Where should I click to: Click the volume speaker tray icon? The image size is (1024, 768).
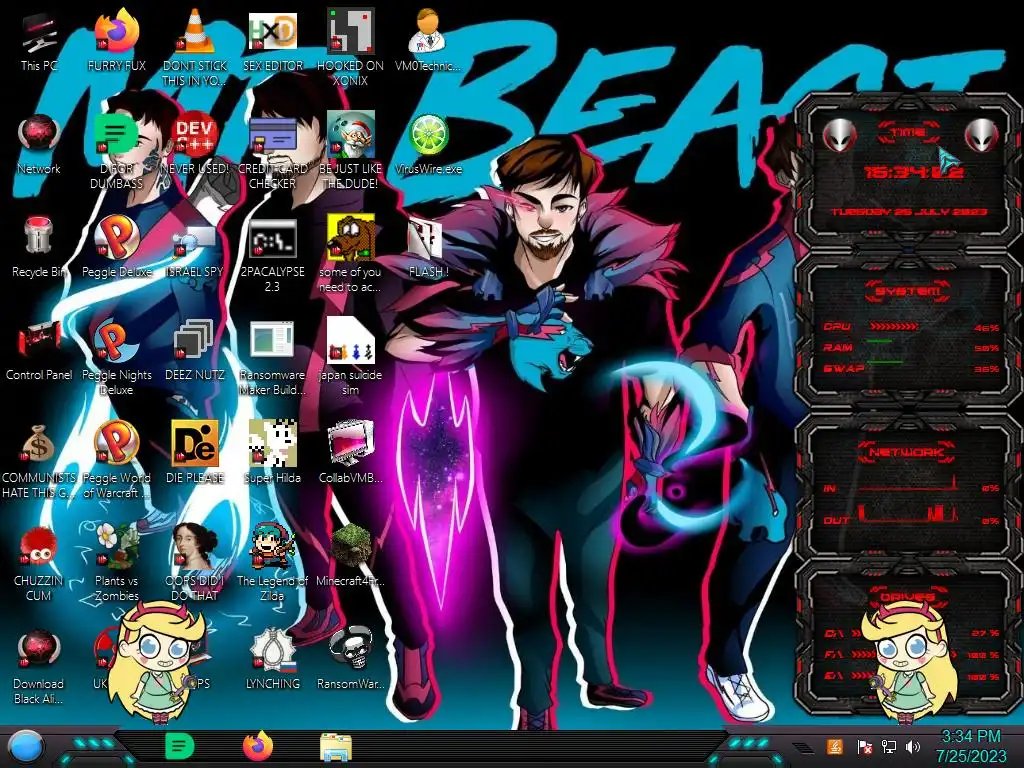pos(913,747)
